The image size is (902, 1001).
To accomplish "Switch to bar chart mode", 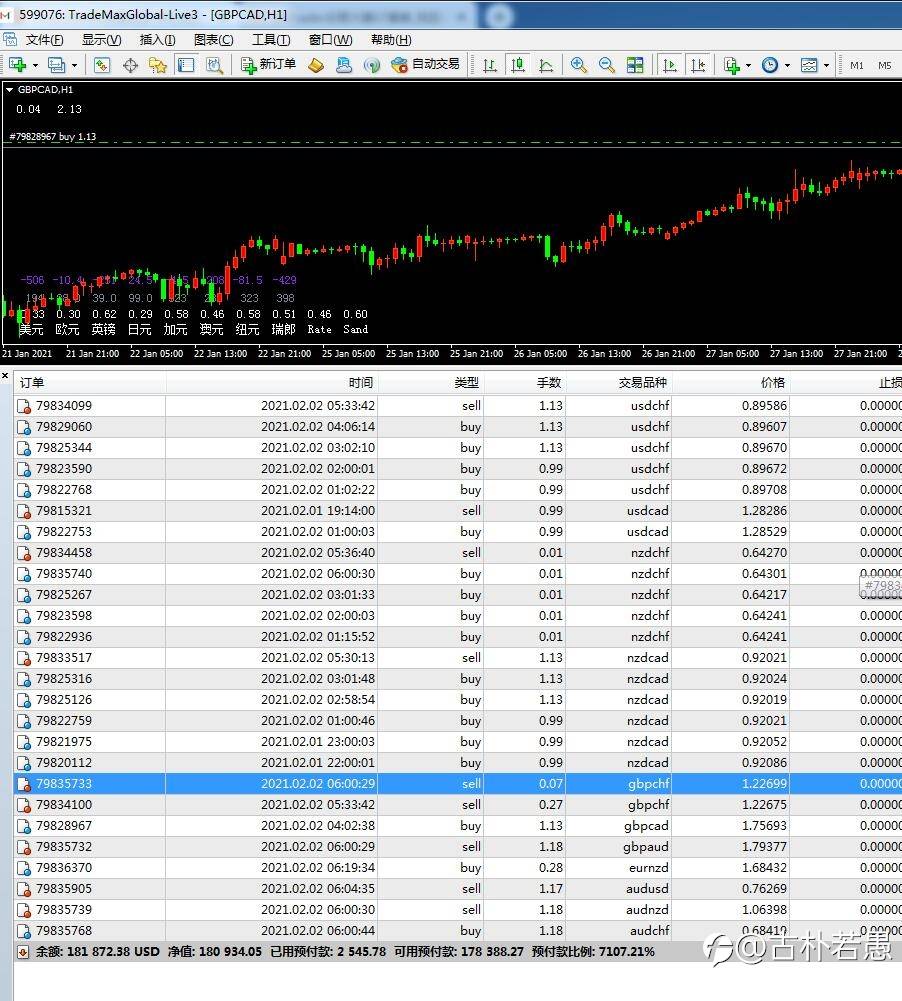I will click(490, 65).
